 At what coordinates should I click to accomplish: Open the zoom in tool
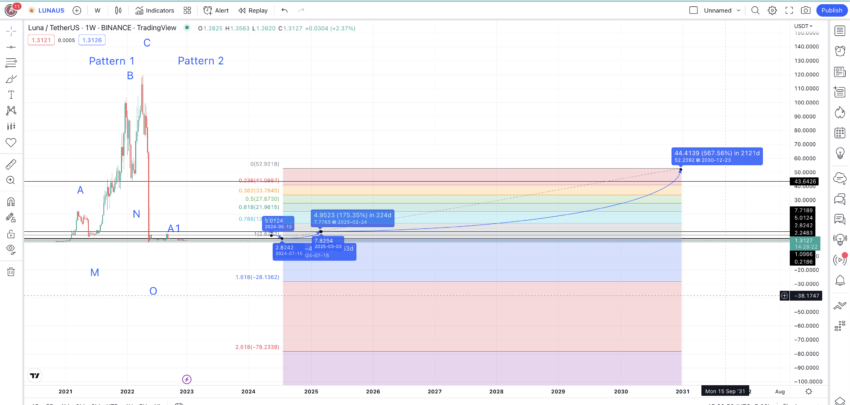[11, 180]
